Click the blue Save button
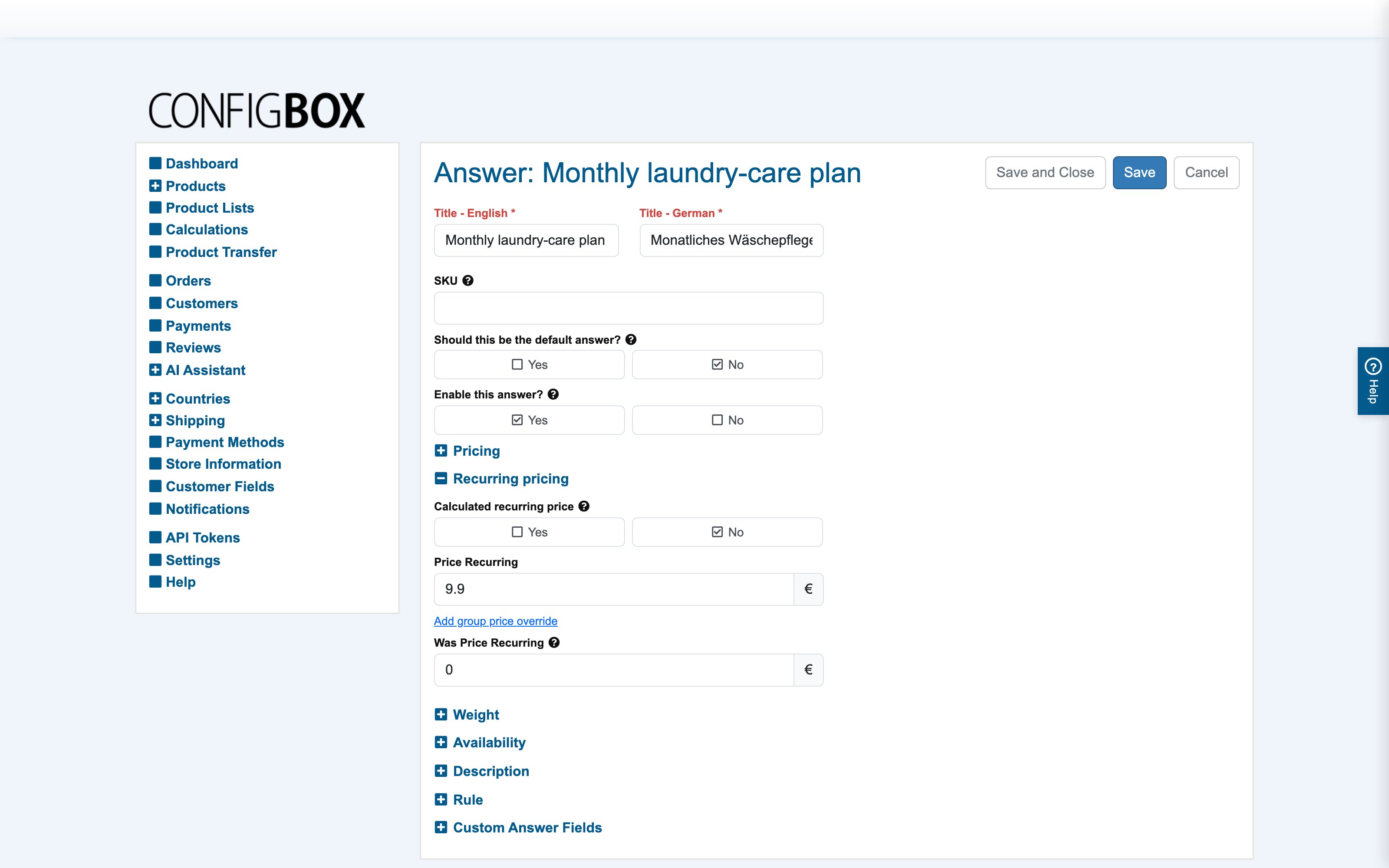 point(1139,172)
